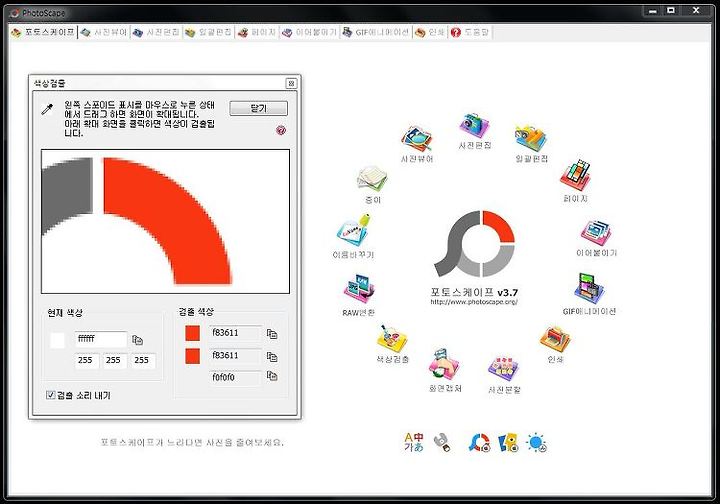Click the yellow-blue photo cards icon at the bottom
This screenshot has height=504, width=720.
coord(508,442)
